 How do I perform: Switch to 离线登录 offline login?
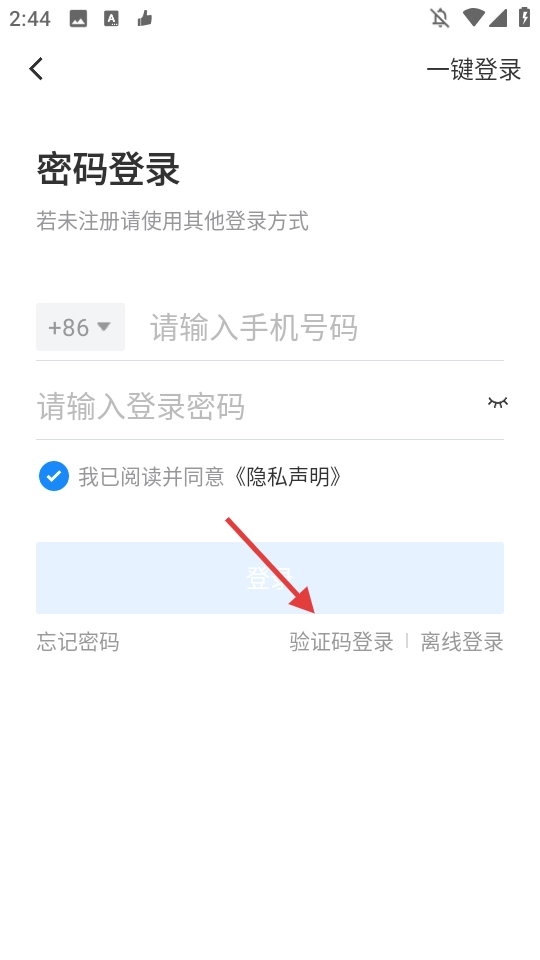462,642
